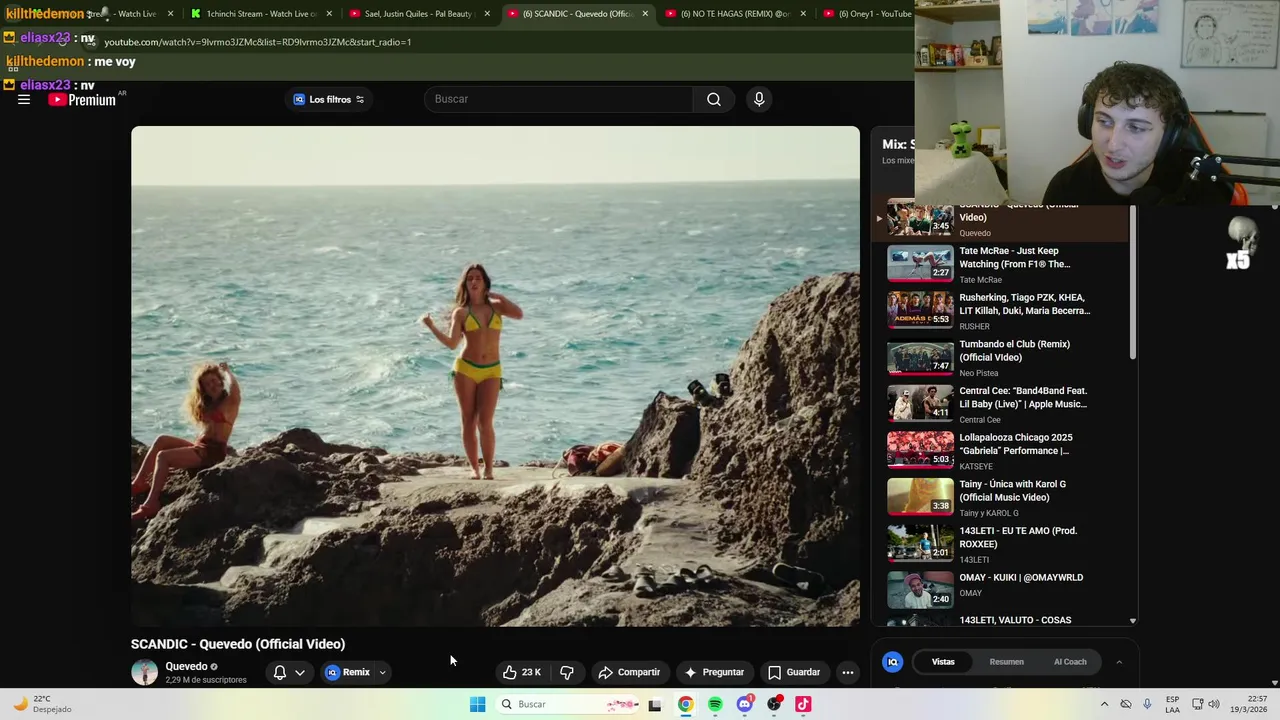Open Los filtros filter button
Image resolution: width=1280 pixels, height=720 pixels.
329,99
